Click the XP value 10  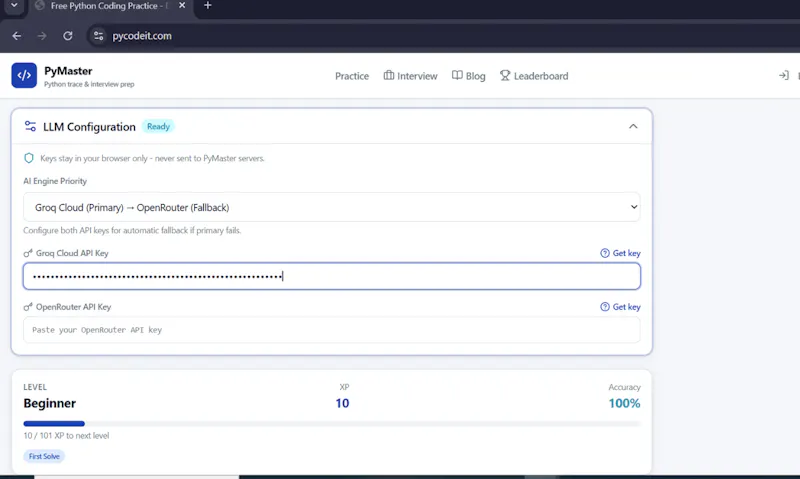coord(342,403)
